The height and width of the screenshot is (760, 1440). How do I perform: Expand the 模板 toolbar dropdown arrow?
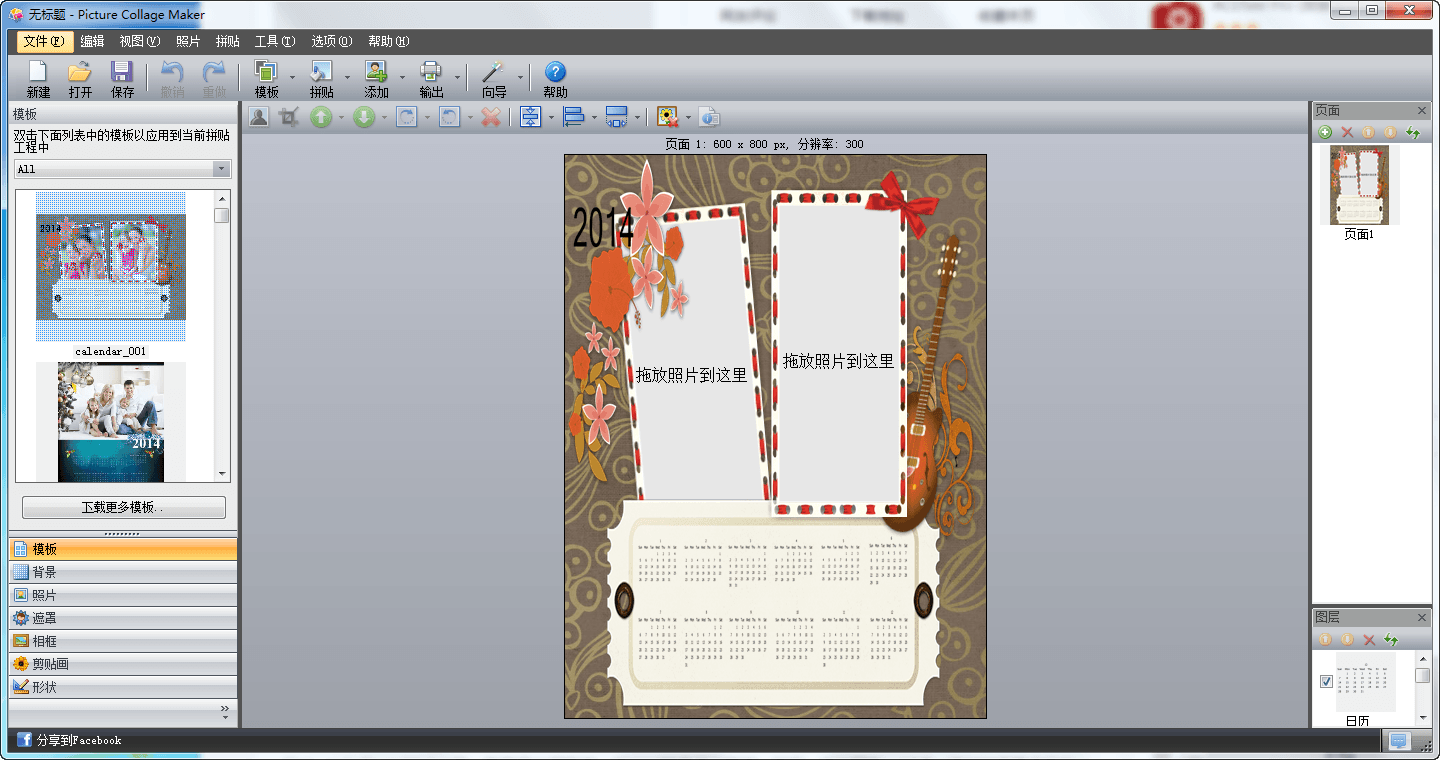point(292,78)
